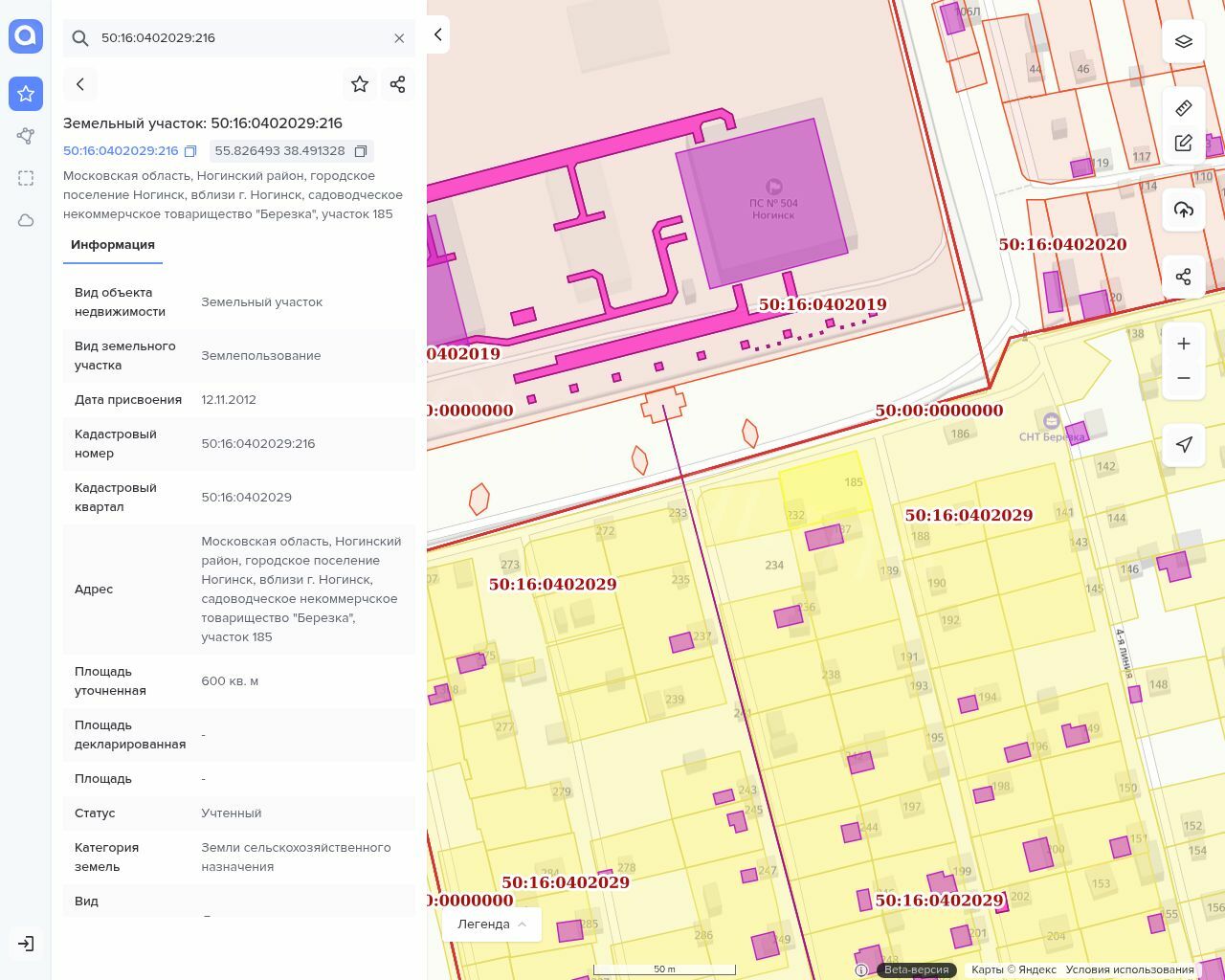Click the locate me arrow icon
This screenshot has height=980, width=1225.
point(1184,444)
